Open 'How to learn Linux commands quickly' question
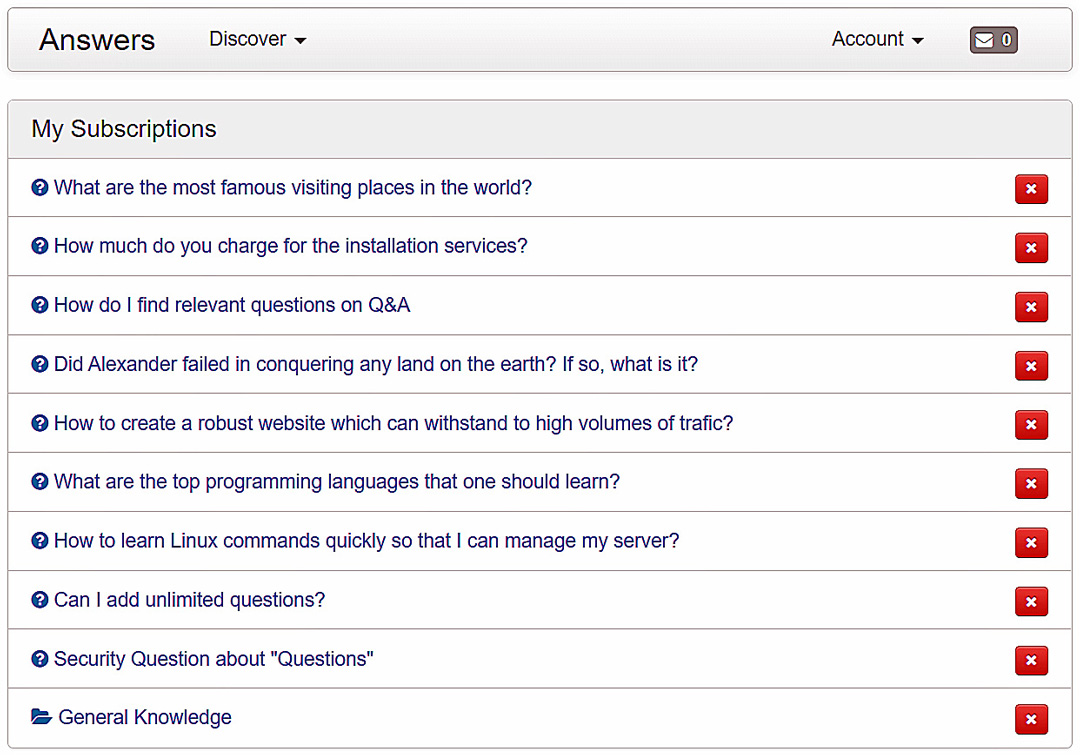Image resolution: width=1080 pixels, height=755 pixels. pyautogui.click(x=366, y=541)
